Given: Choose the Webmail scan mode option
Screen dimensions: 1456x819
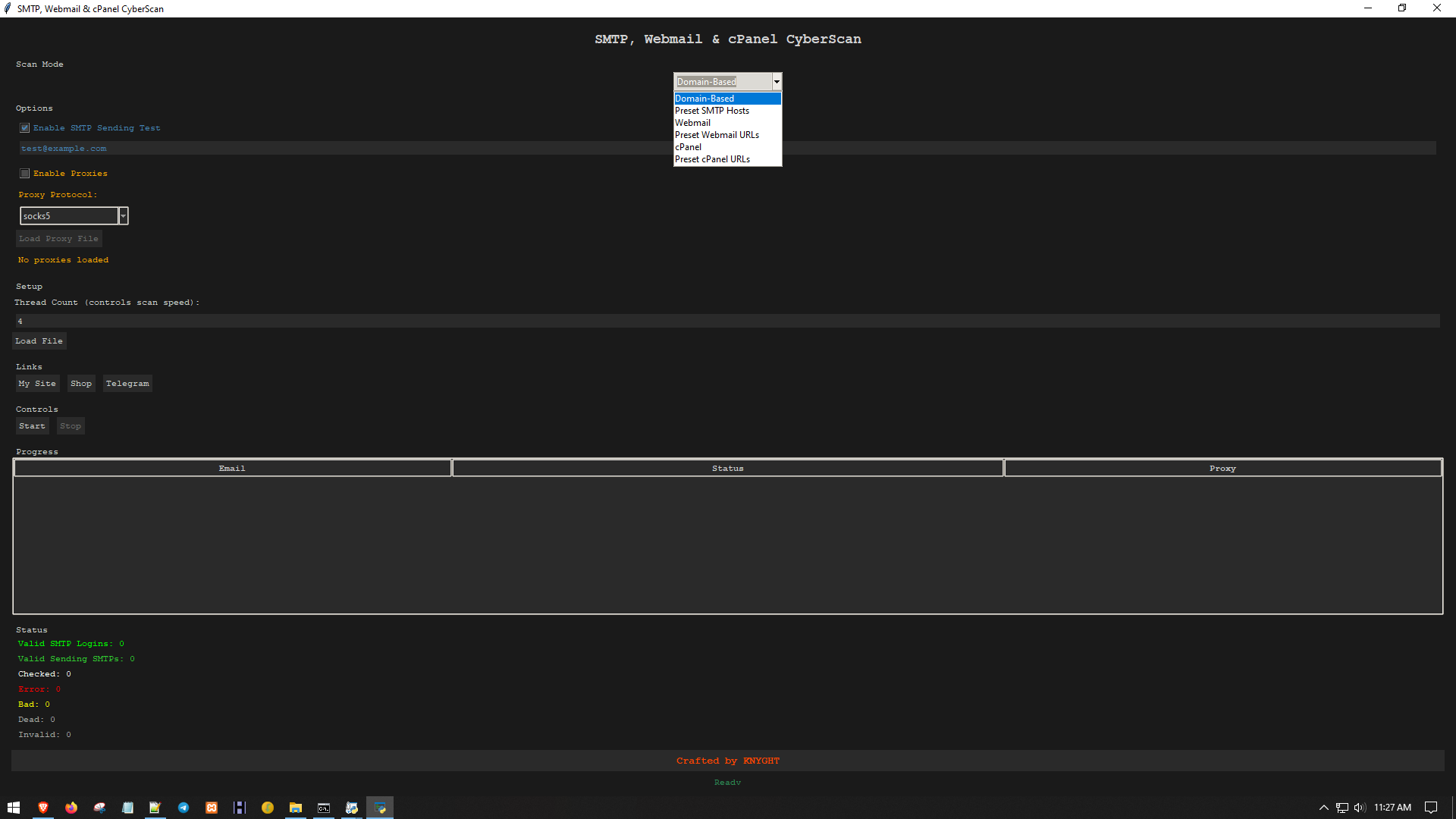Looking at the screenshot, I should tap(693, 123).
